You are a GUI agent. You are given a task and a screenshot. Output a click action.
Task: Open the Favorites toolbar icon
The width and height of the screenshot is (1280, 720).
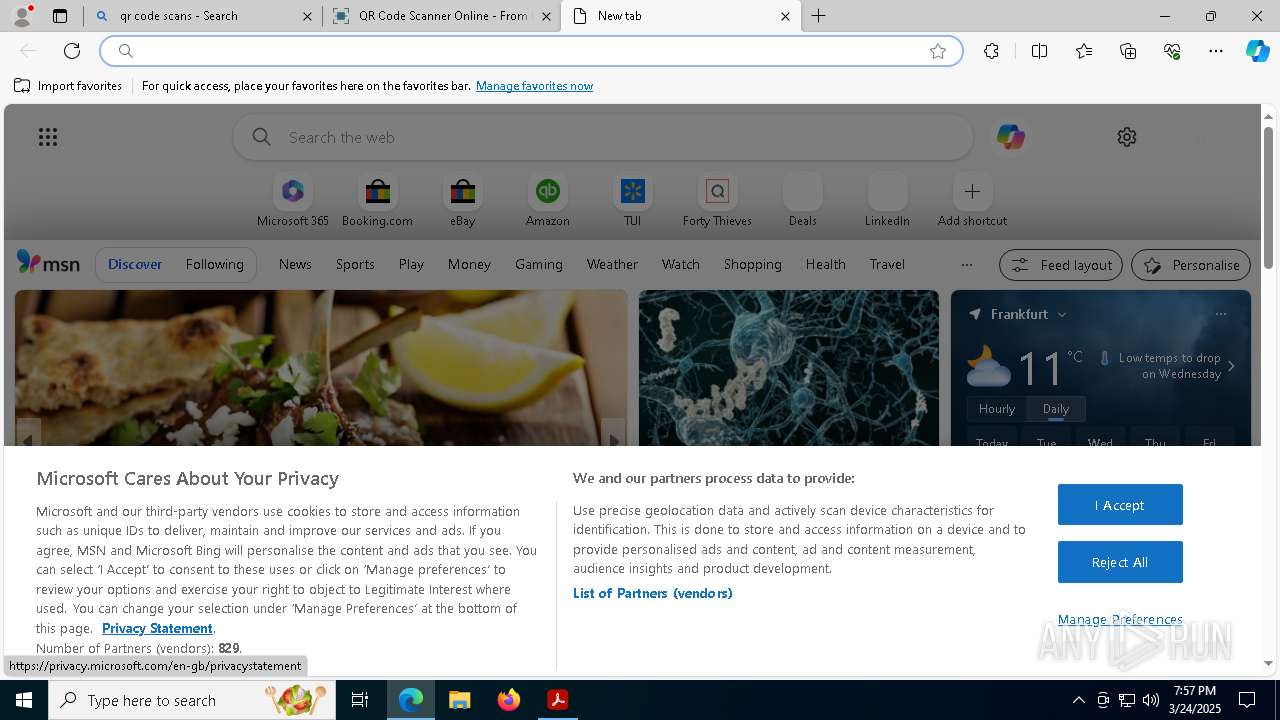coord(1084,51)
